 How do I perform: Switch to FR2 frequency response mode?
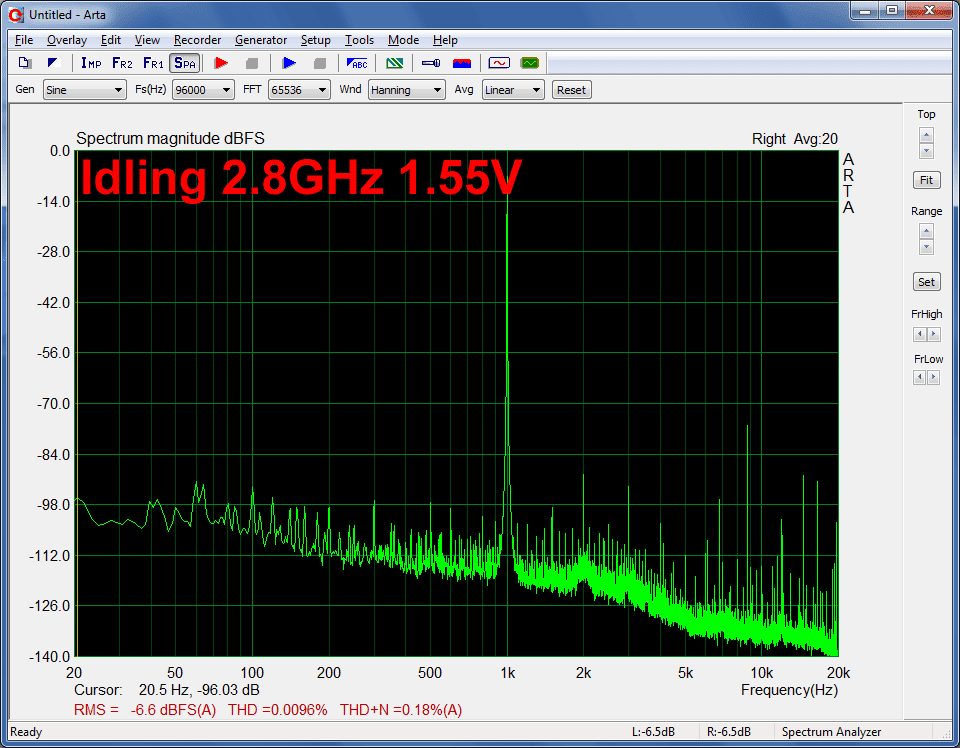[122, 63]
